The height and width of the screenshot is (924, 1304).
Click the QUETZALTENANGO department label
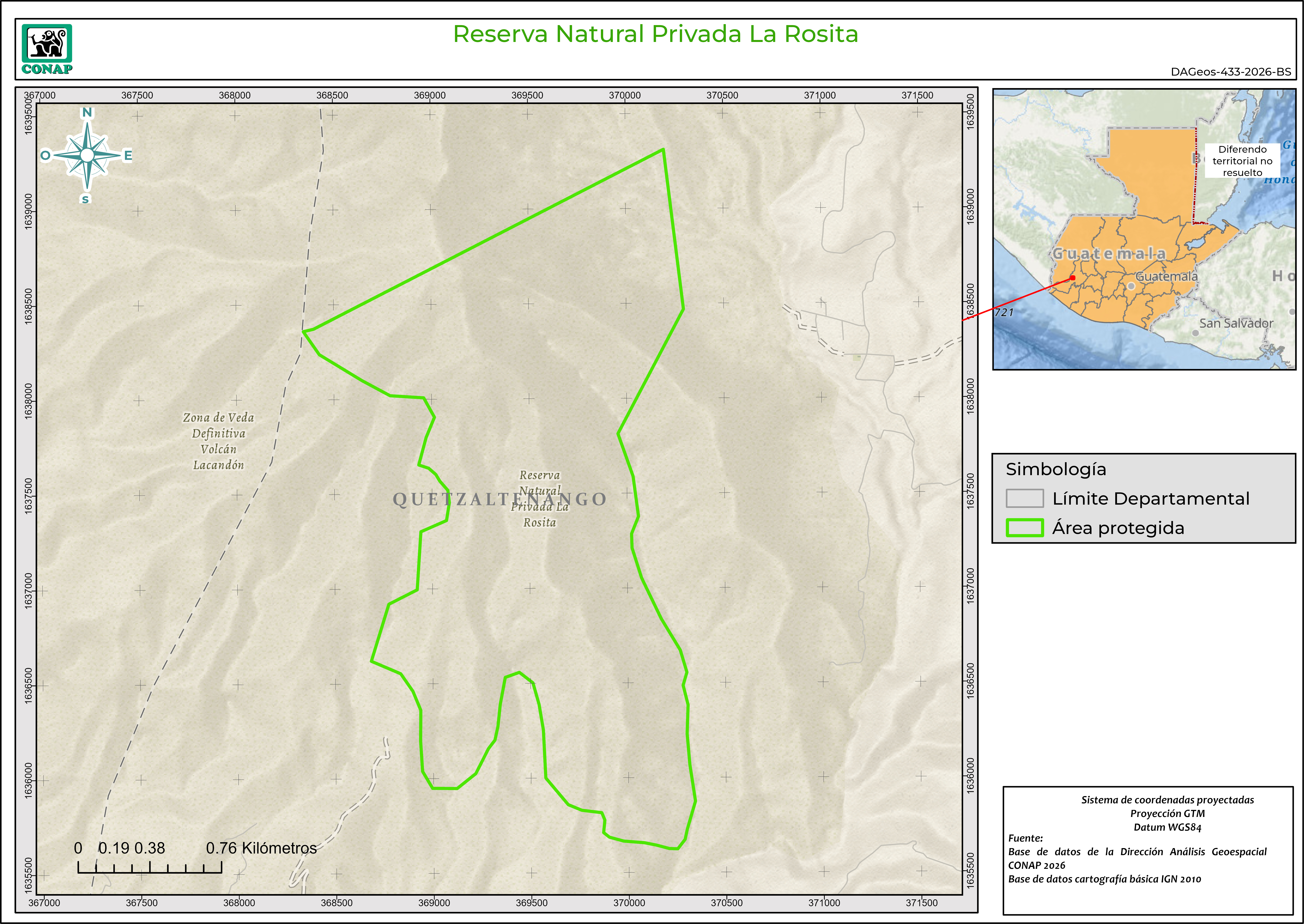pos(500,499)
